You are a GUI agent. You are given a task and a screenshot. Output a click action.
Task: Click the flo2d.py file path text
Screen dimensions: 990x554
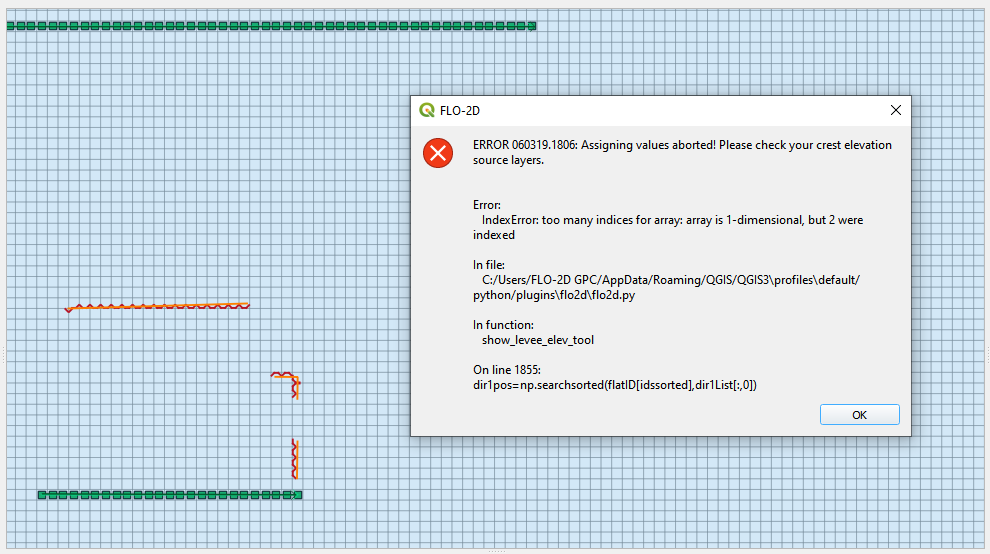[x=666, y=287]
